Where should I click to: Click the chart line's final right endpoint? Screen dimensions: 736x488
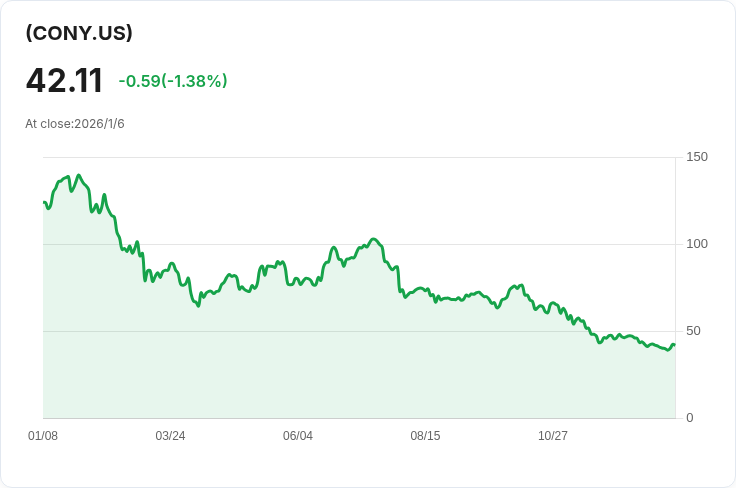point(674,345)
